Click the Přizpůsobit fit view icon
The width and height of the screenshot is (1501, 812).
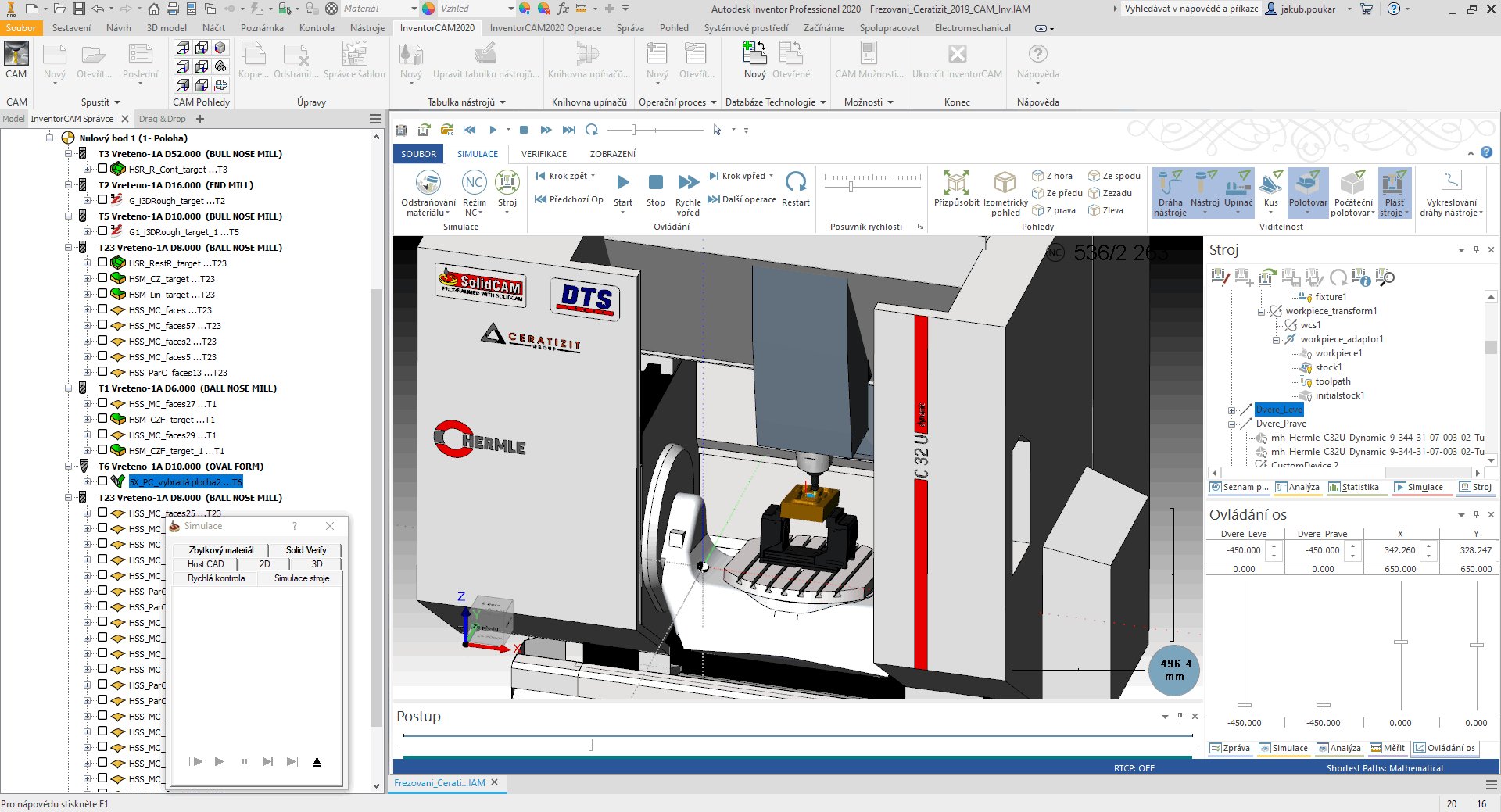pyautogui.click(x=956, y=183)
